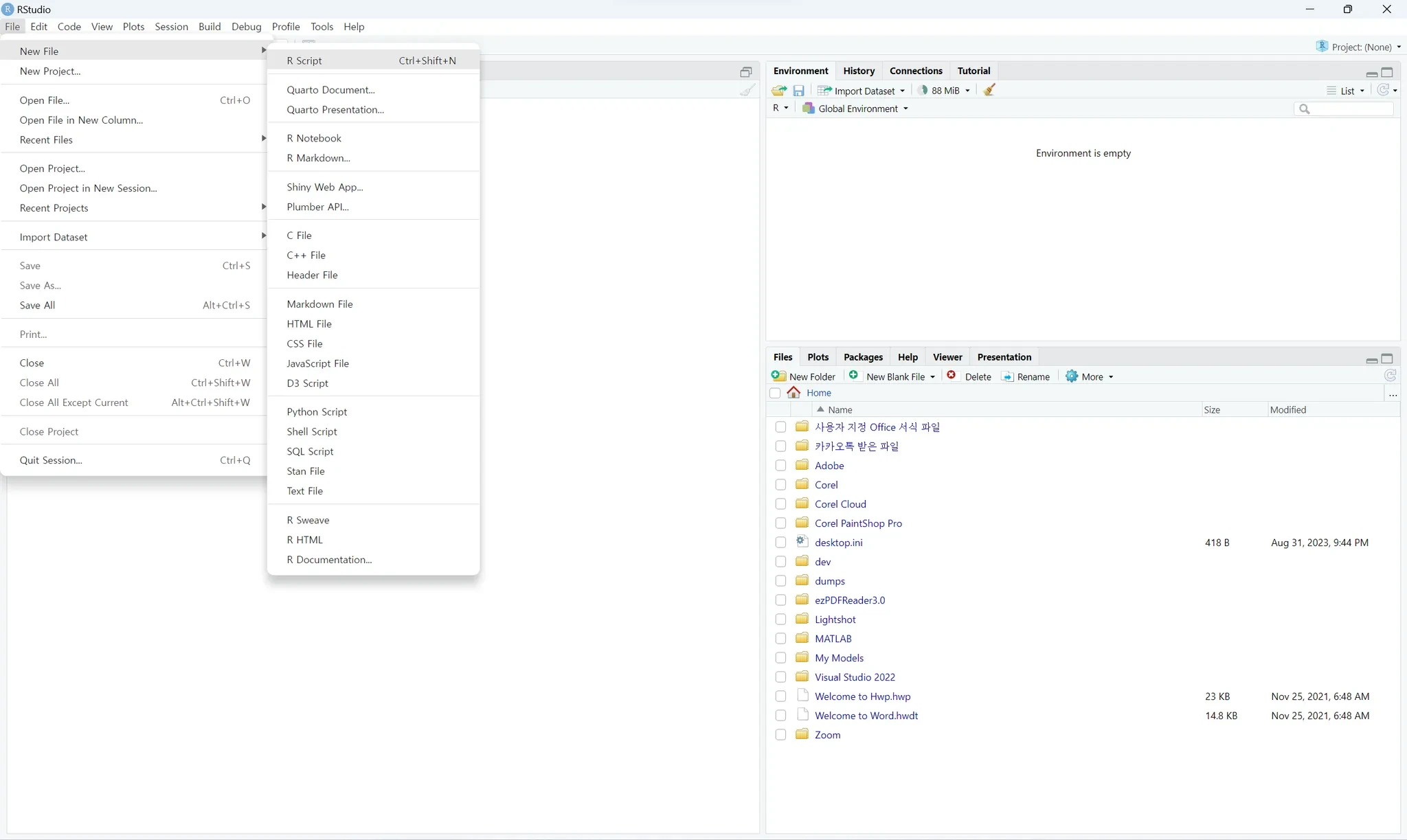This screenshot has height=840, width=1407.
Task: Click the Home icon in Files path bar
Action: click(793, 392)
